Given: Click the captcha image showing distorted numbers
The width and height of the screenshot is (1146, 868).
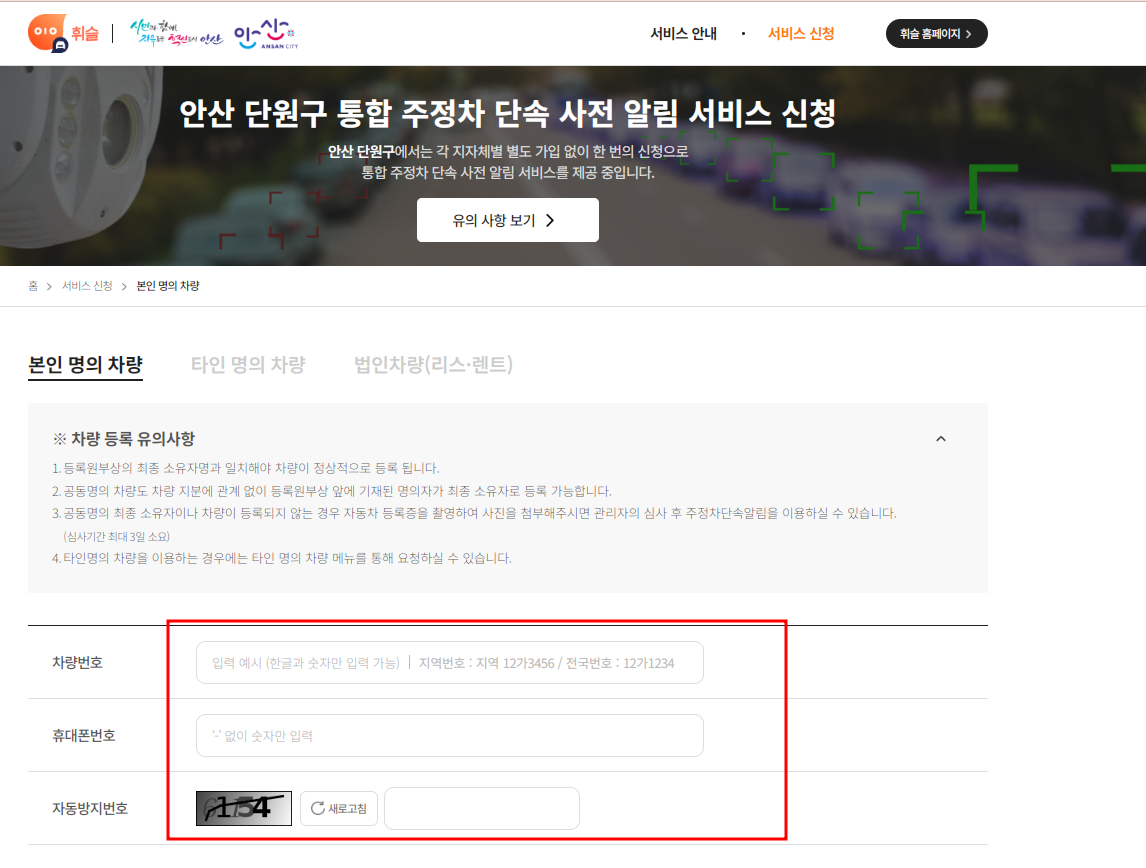Looking at the screenshot, I should point(243,808).
